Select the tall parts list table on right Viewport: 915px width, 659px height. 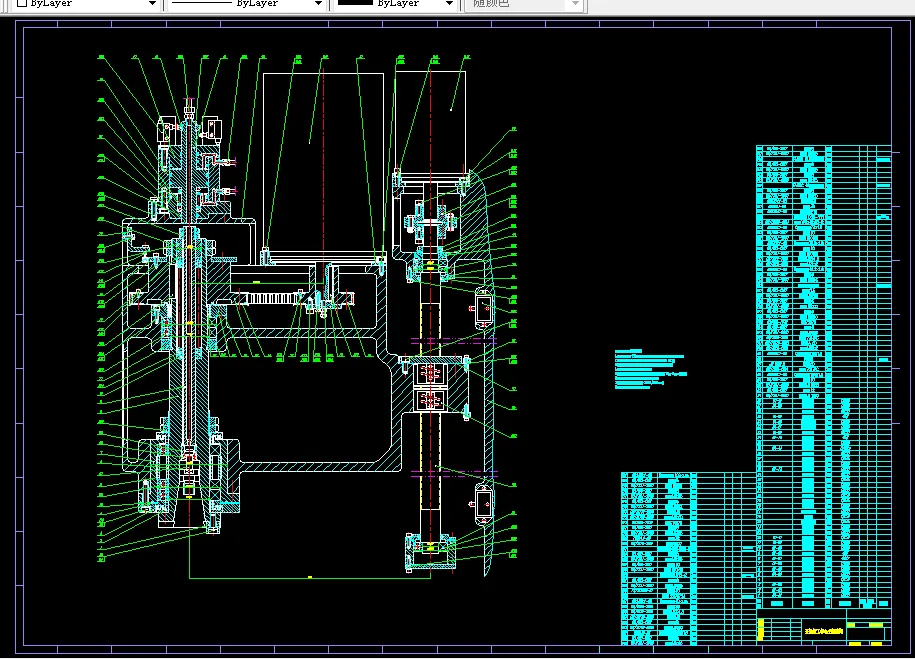click(x=823, y=377)
